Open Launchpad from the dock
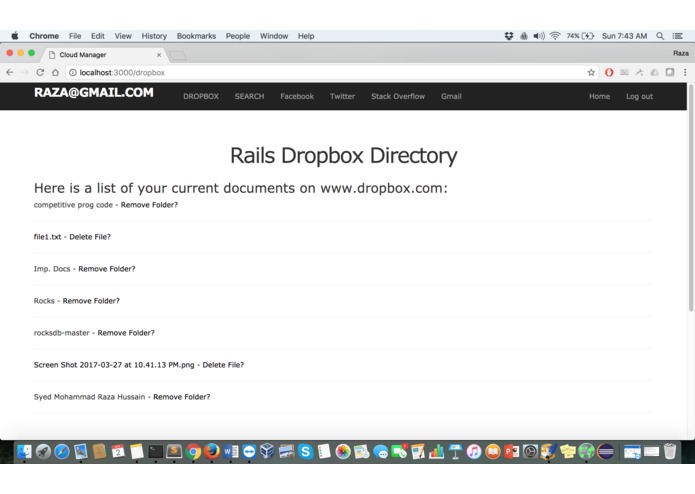695x494 pixels. [x=43, y=451]
